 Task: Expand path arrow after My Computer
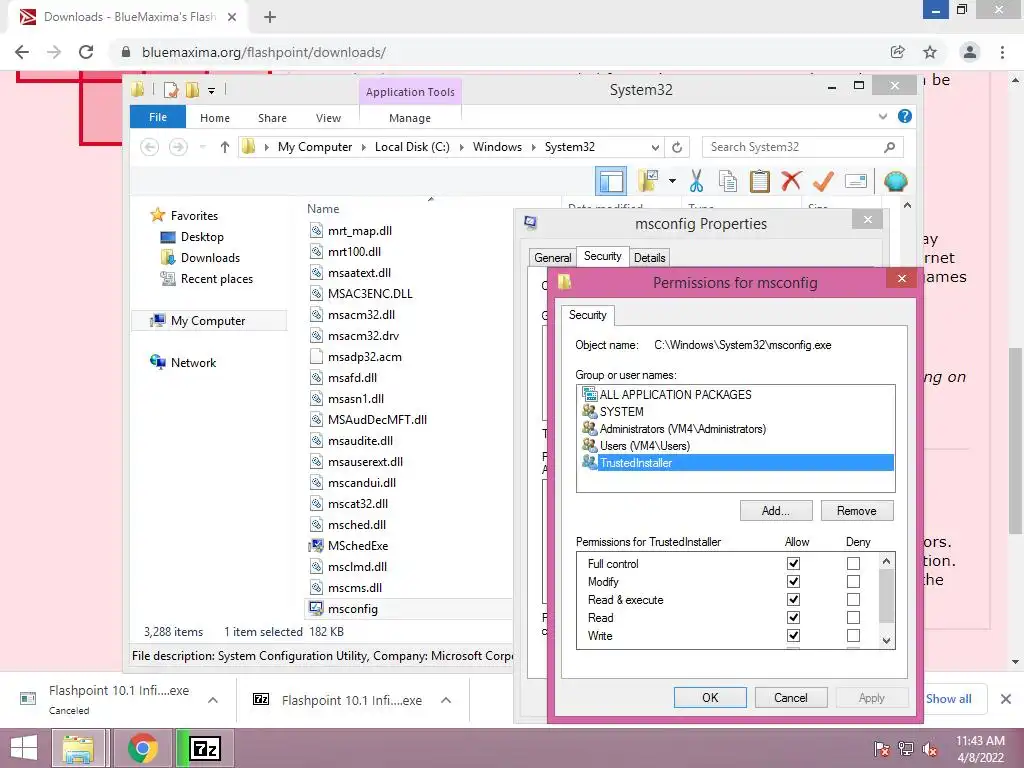pyautogui.click(x=364, y=147)
